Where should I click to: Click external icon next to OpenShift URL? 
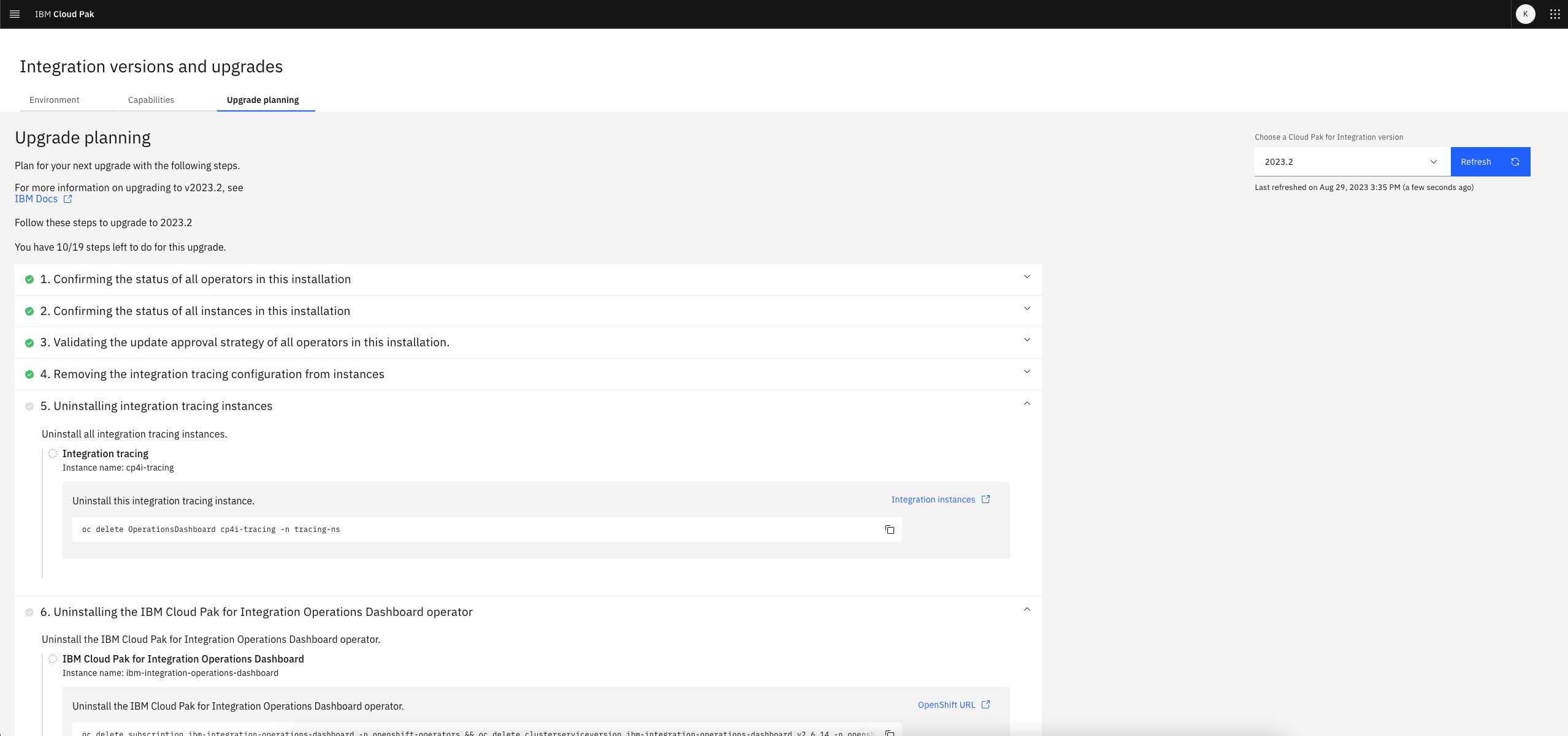[985, 705]
